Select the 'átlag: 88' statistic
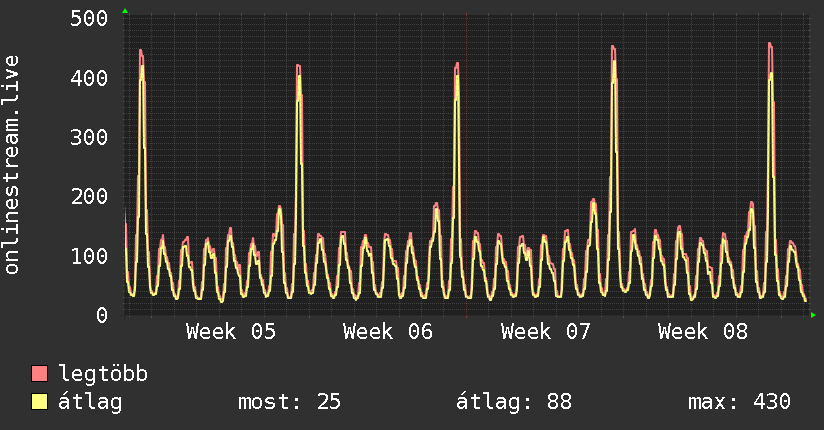 pos(513,402)
